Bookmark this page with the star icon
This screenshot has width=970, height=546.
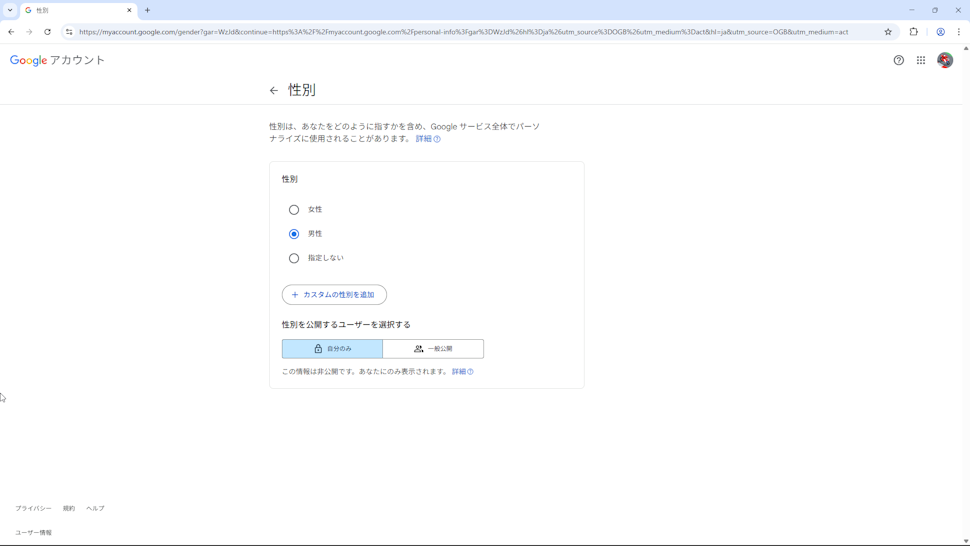tap(887, 32)
